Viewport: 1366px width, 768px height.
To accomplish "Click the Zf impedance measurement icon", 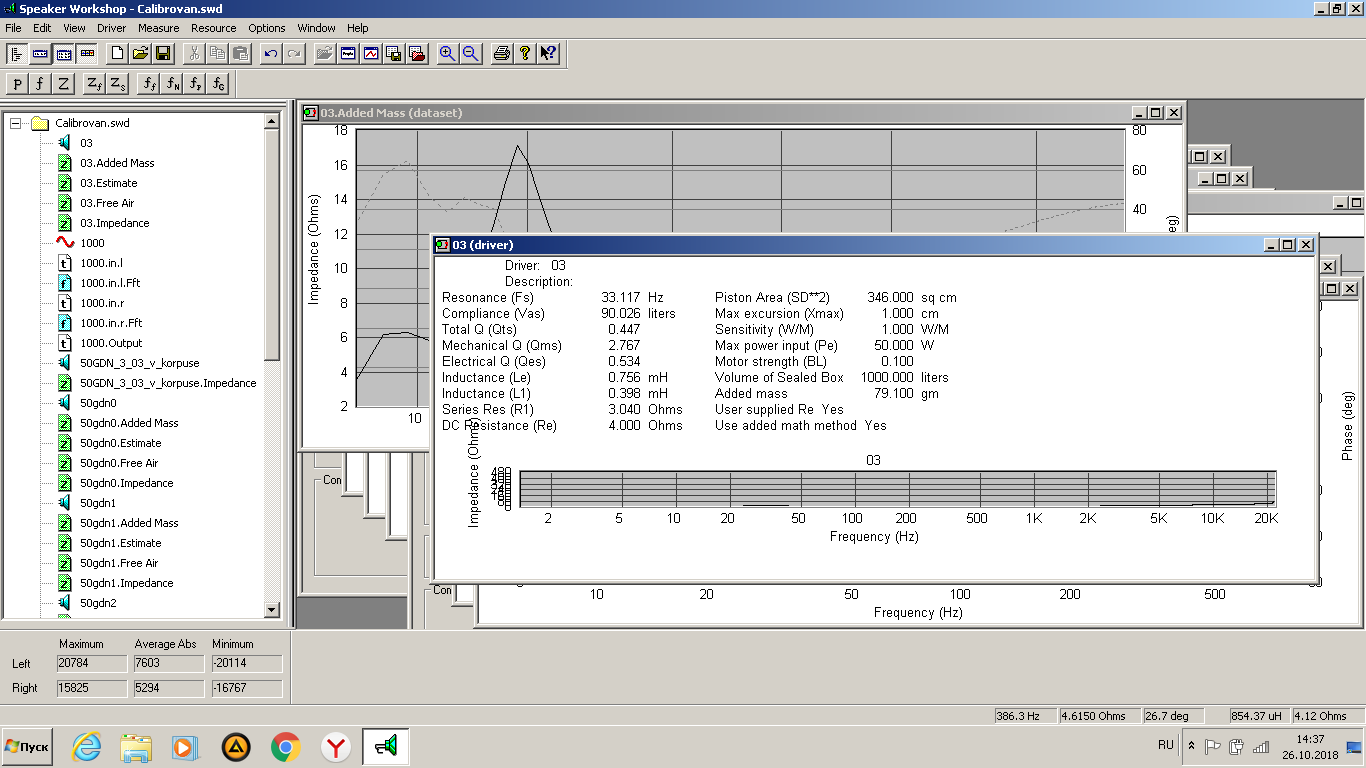I will (x=93, y=84).
